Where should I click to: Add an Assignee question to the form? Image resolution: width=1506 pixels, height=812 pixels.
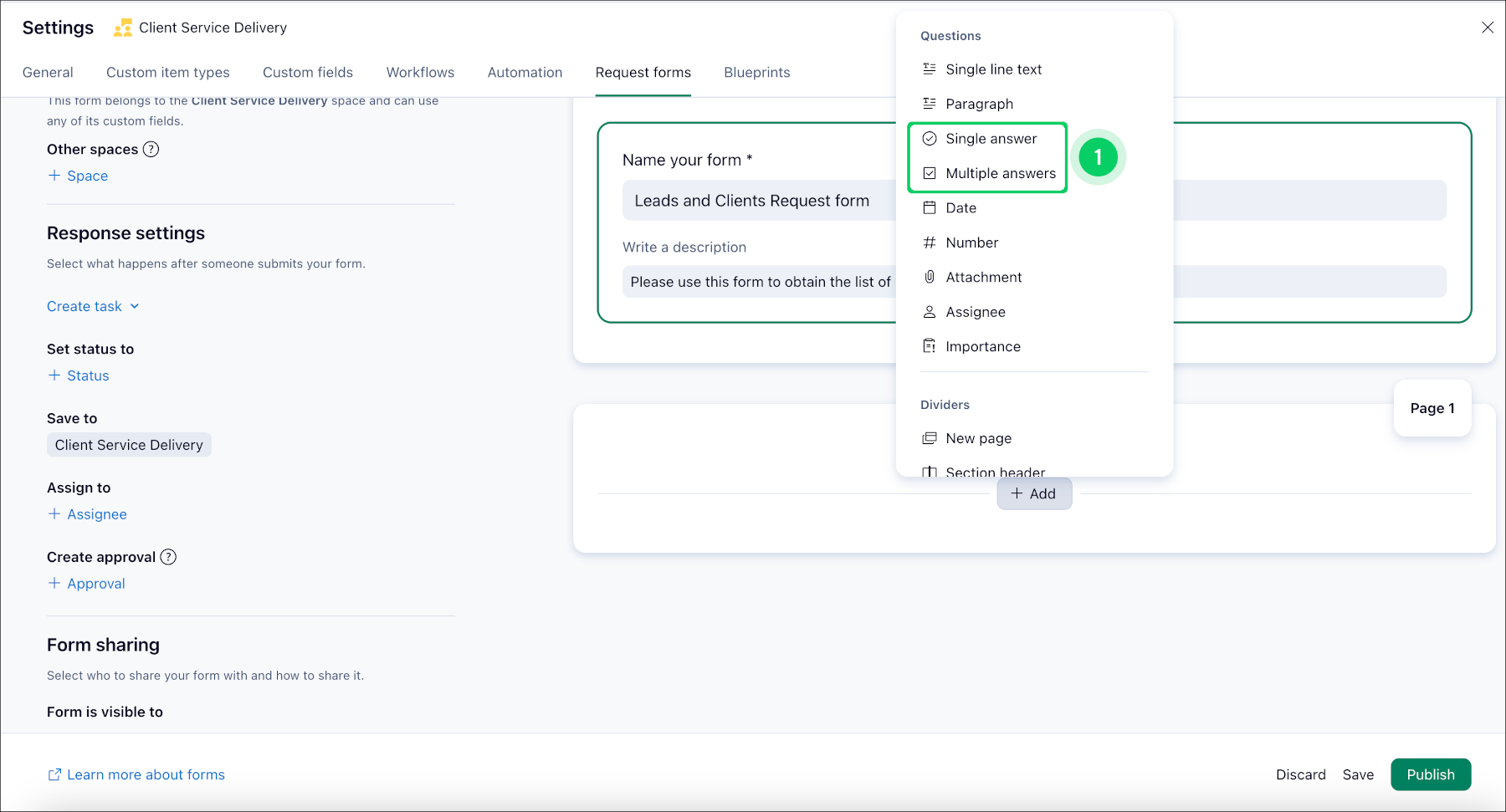tap(975, 311)
